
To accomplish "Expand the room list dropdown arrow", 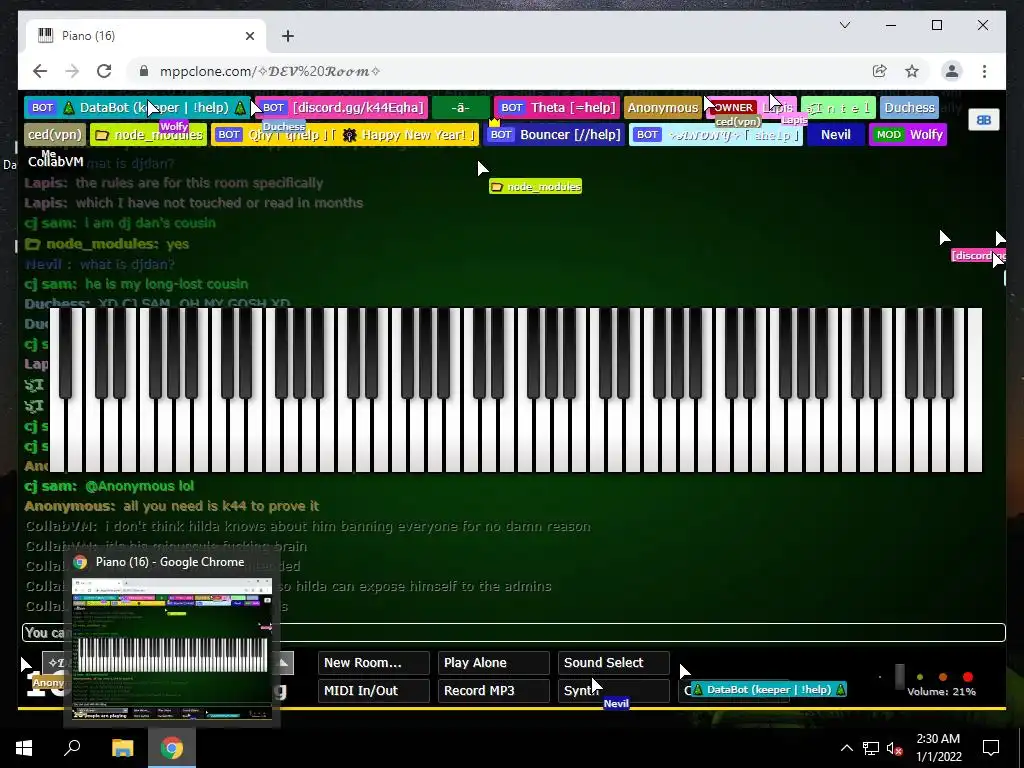I will [284, 663].
